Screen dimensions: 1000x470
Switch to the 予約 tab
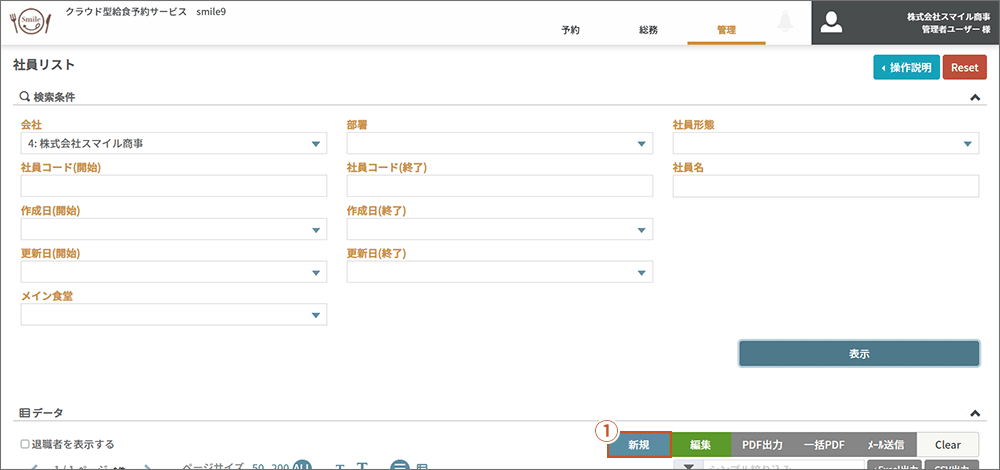(x=570, y=30)
